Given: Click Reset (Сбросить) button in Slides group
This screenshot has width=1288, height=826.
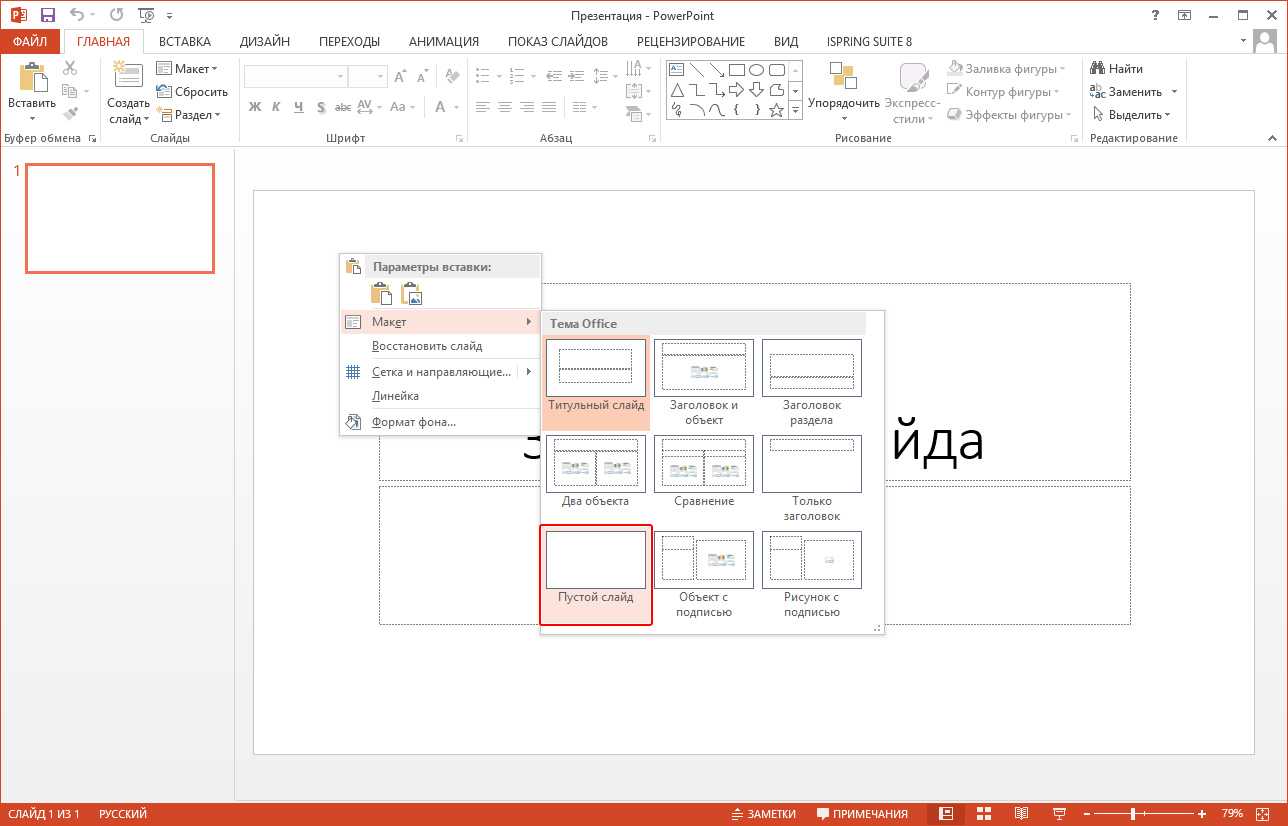Looking at the screenshot, I should 192,92.
